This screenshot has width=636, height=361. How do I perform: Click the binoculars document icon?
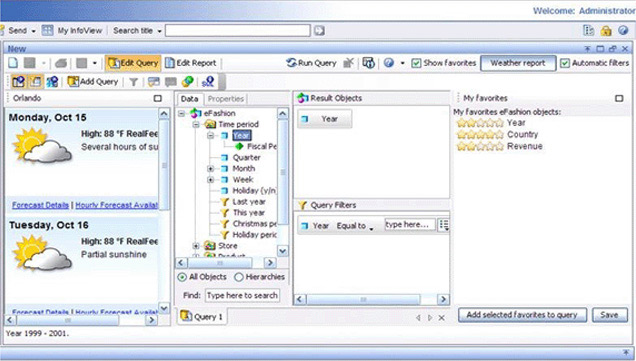click(368, 63)
